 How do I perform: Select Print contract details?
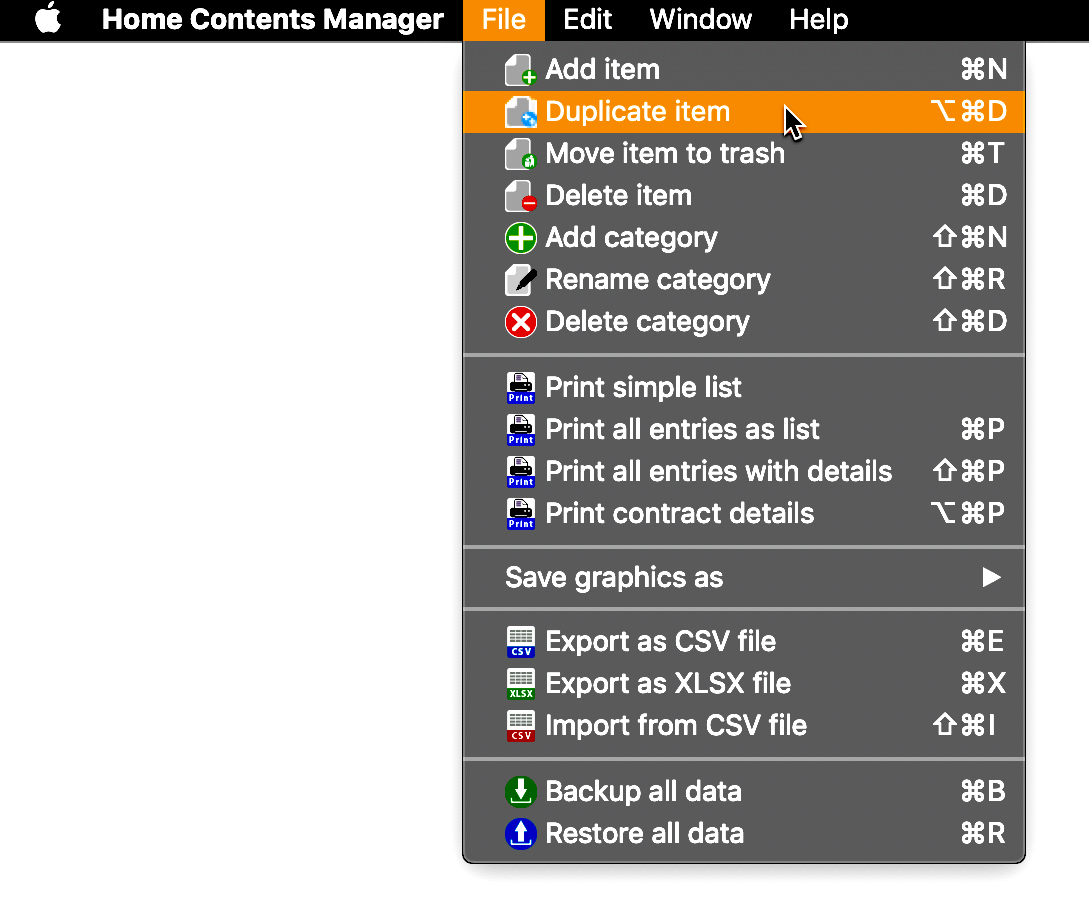click(744, 513)
